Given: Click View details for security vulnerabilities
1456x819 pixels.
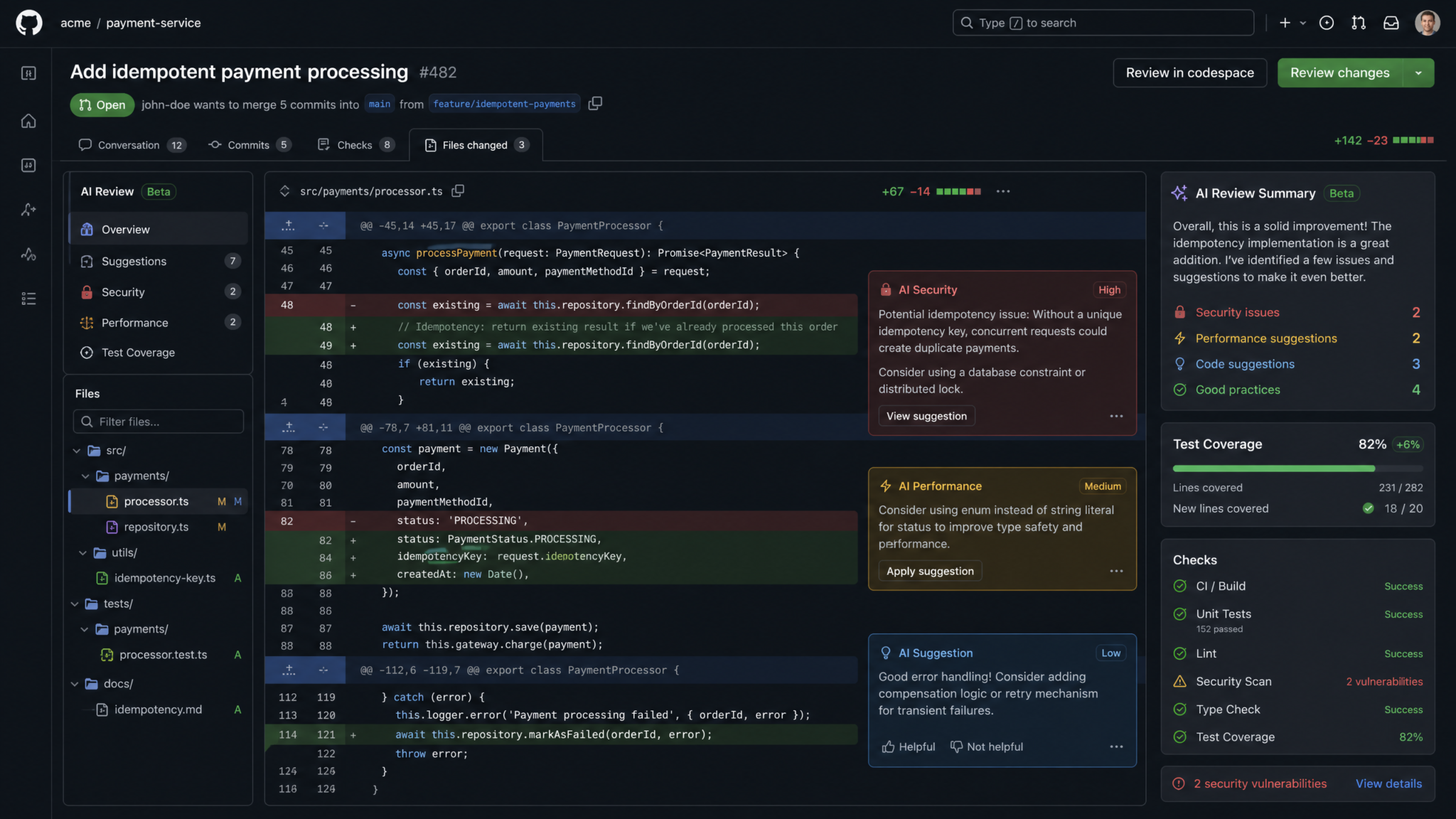Looking at the screenshot, I should pyautogui.click(x=1388, y=783).
